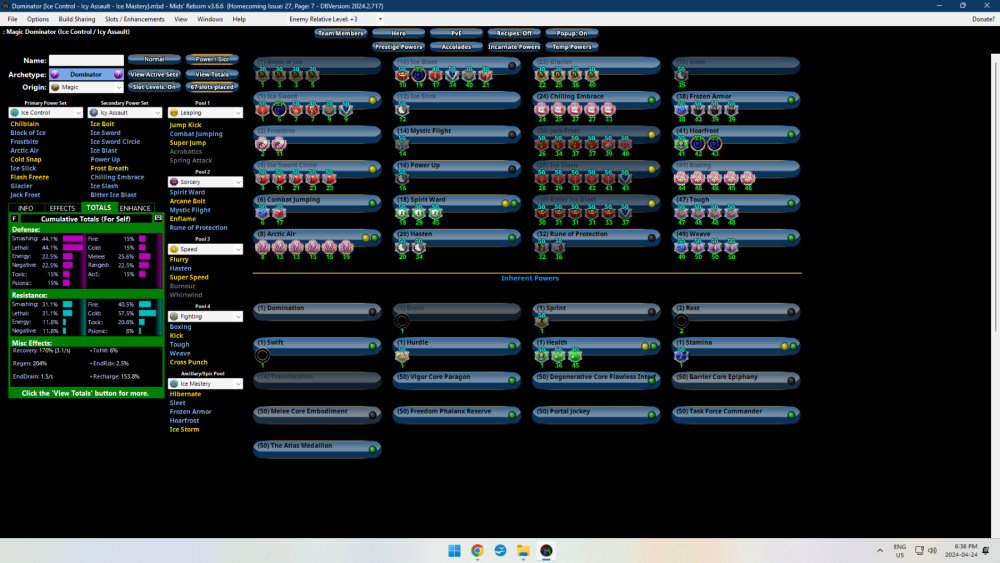
Task: Click the enhancement slot under Mystic Flight
Action: [402, 146]
